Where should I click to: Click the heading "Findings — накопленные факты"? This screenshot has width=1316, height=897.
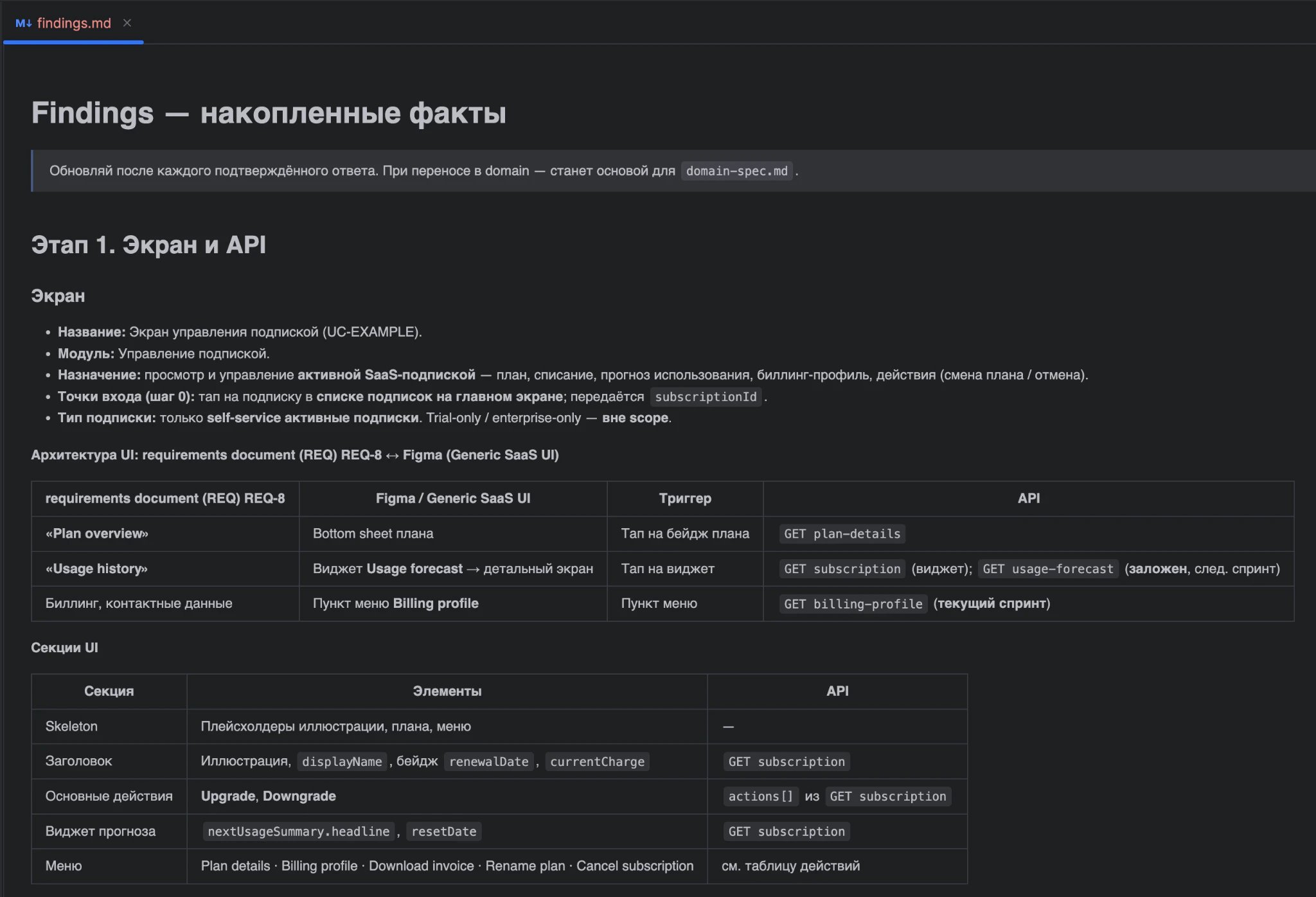coord(269,113)
